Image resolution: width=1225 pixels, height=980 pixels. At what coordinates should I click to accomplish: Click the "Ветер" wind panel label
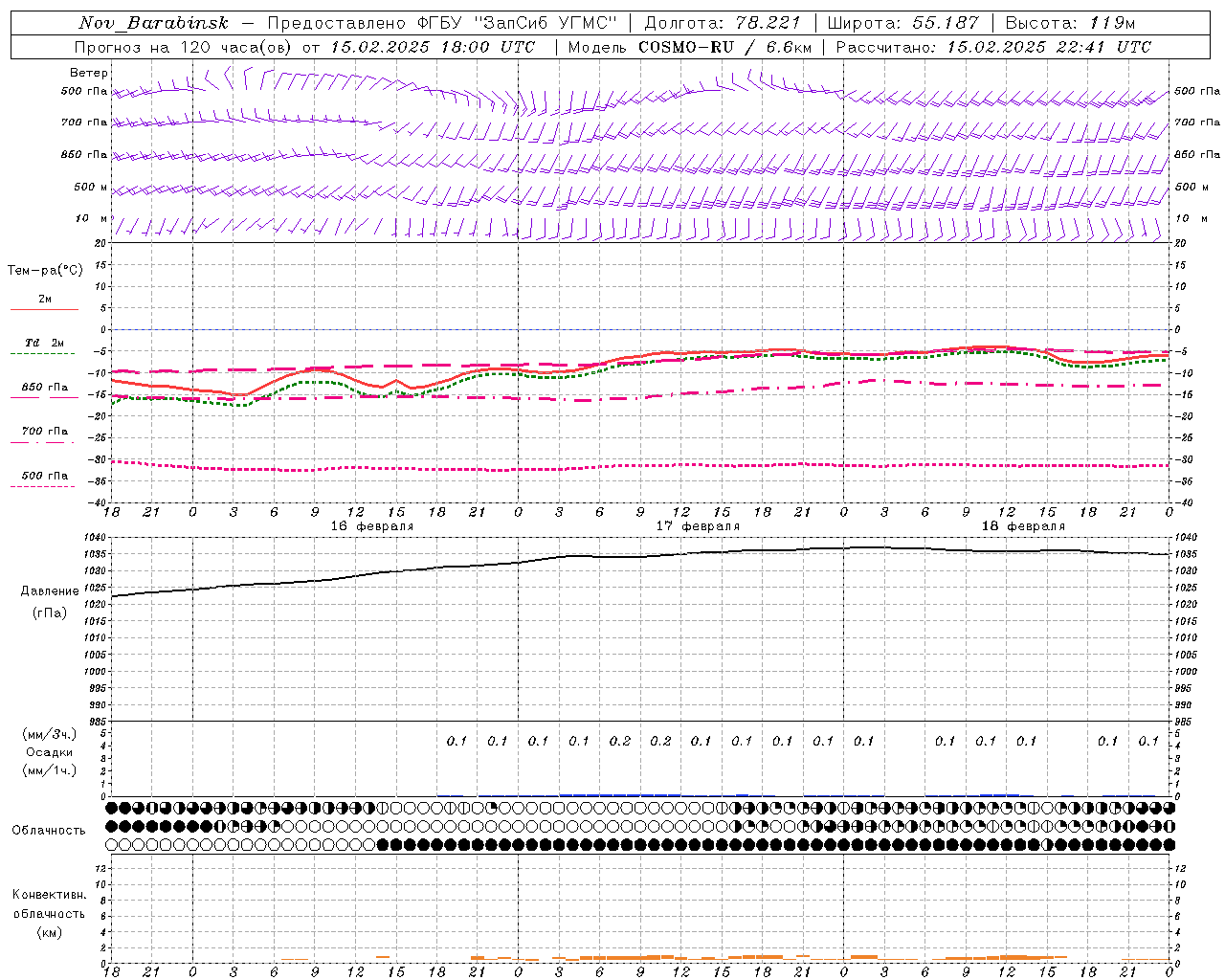[x=89, y=73]
